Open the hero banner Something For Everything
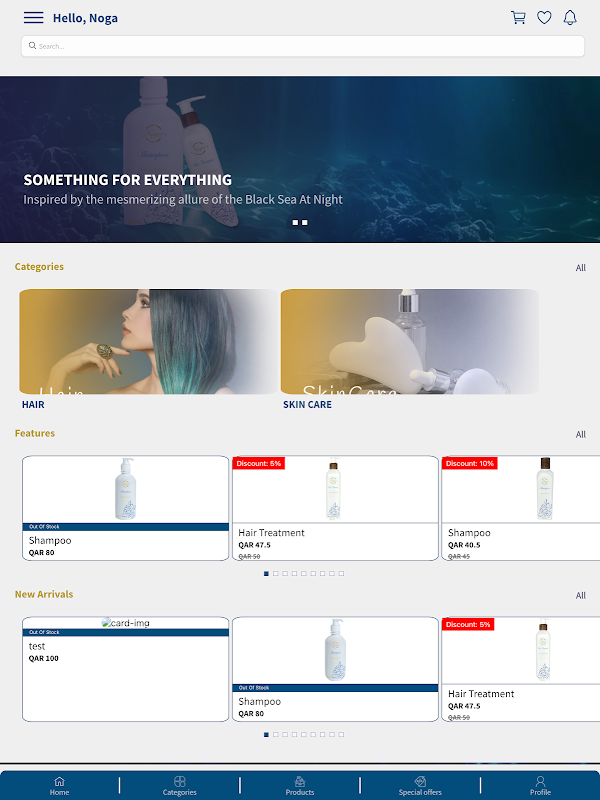Screen dimensions: 600x800 300,159
